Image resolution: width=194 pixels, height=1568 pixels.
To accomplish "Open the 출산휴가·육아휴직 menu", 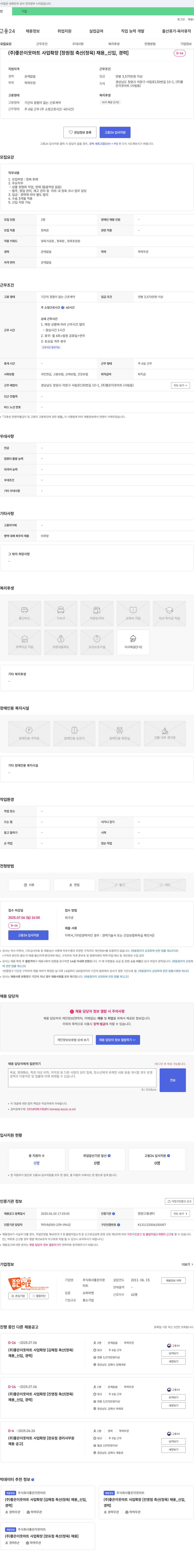I will pyautogui.click(x=176, y=31).
